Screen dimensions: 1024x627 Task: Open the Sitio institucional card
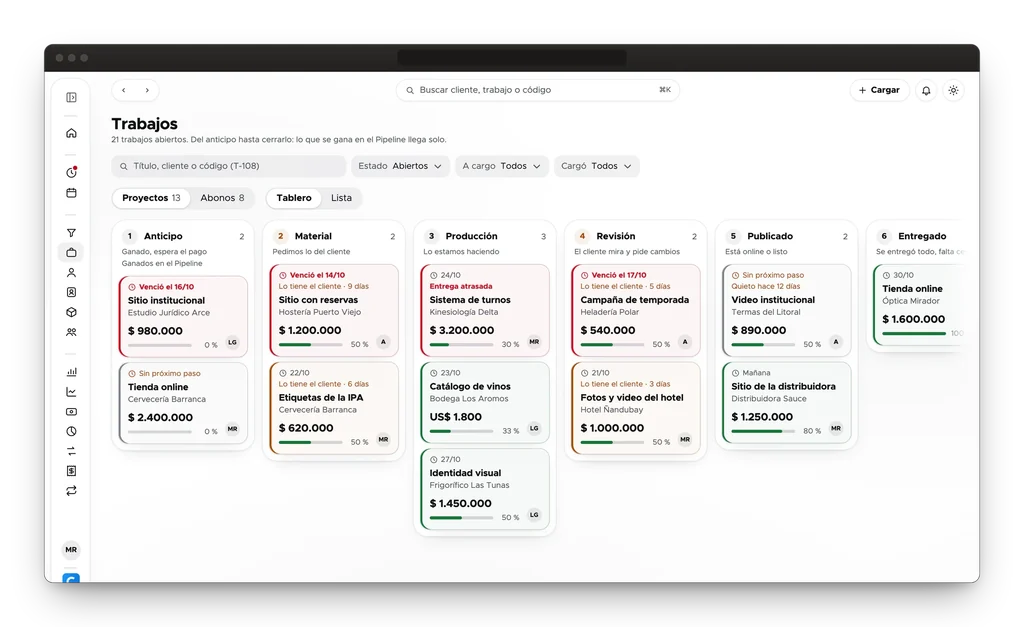click(x=184, y=316)
